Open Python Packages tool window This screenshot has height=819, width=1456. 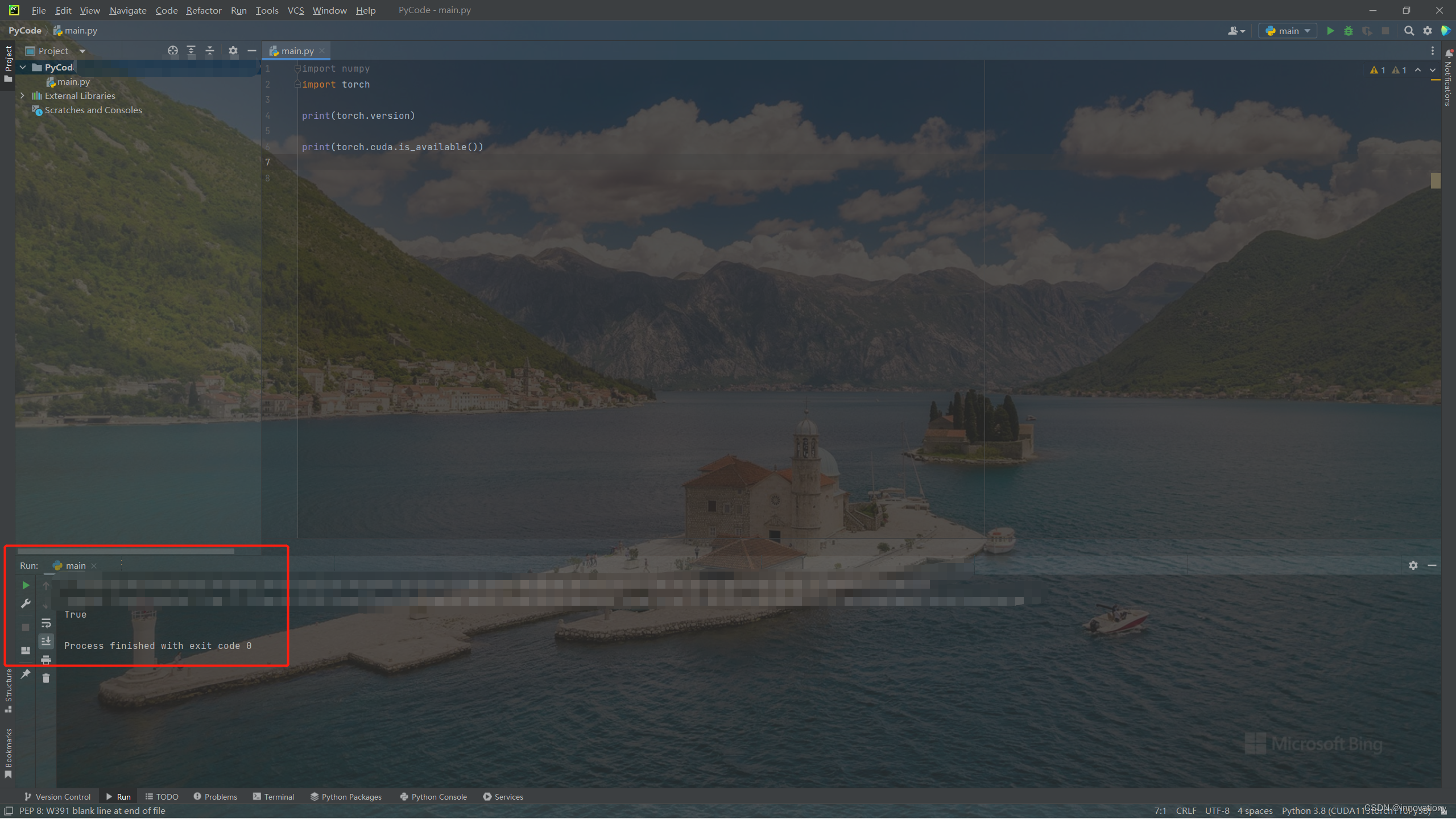[346, 797]
